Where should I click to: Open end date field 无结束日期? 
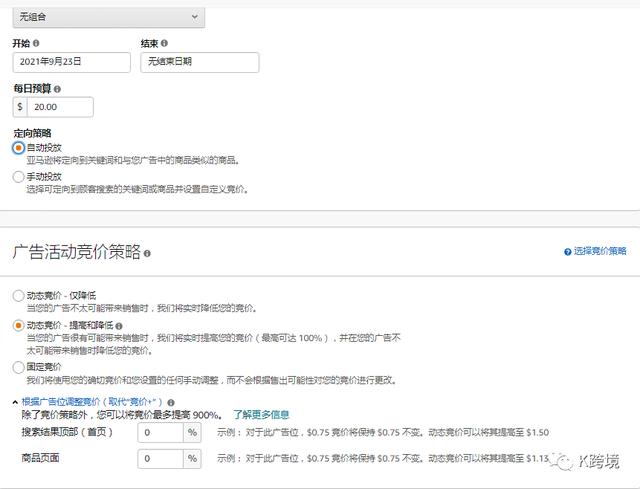pyautogui.click(x=200, y=62)
